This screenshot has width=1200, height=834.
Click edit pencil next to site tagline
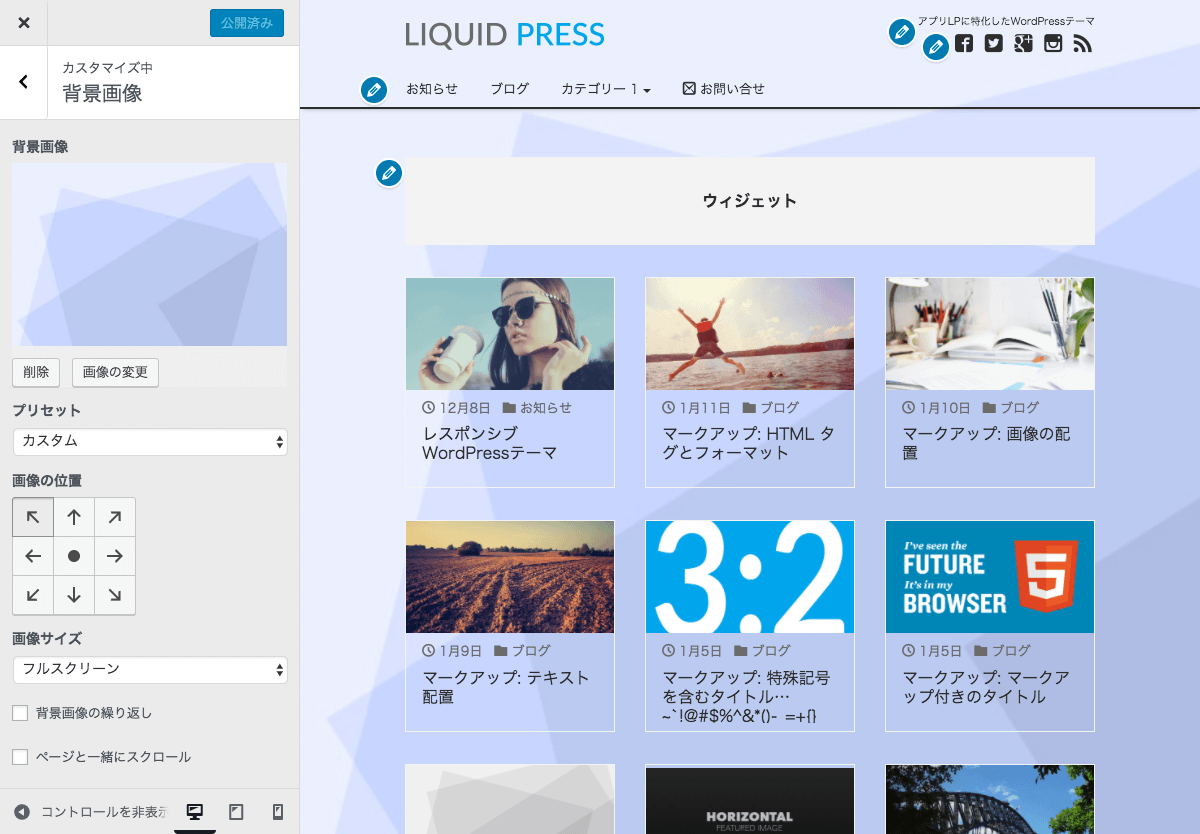point(902,32)
